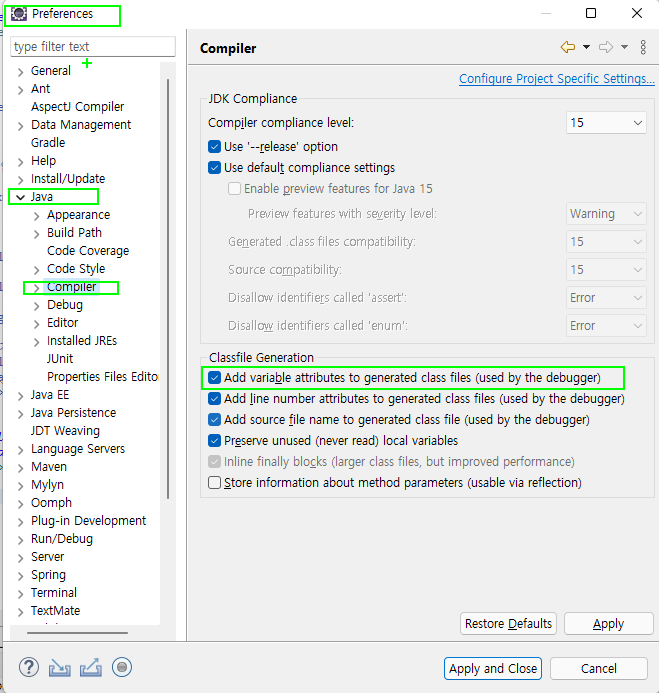Select AspectJ Compiler in tree
659x693 pixels.
77,107
